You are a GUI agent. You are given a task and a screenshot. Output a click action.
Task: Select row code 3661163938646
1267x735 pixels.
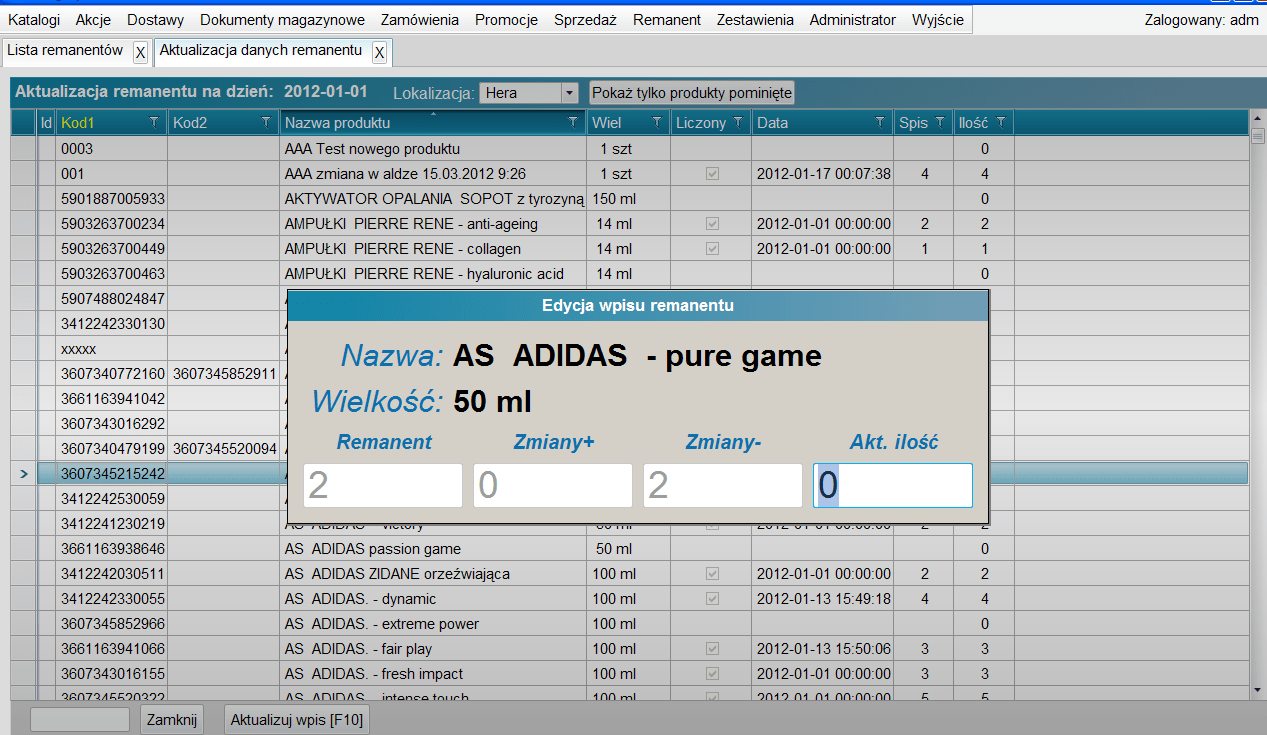(x=112, y=549)
